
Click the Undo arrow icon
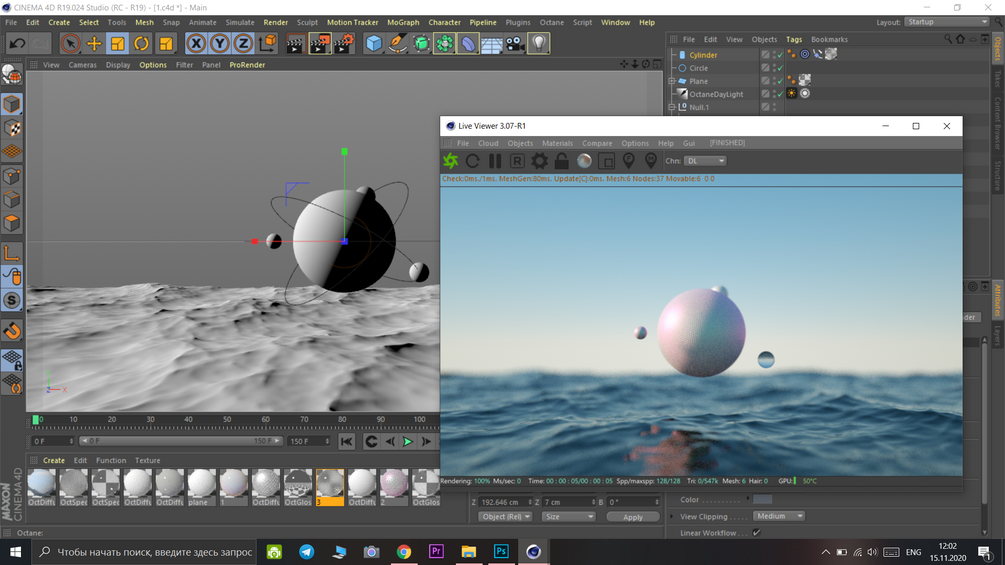pos(17,43)
